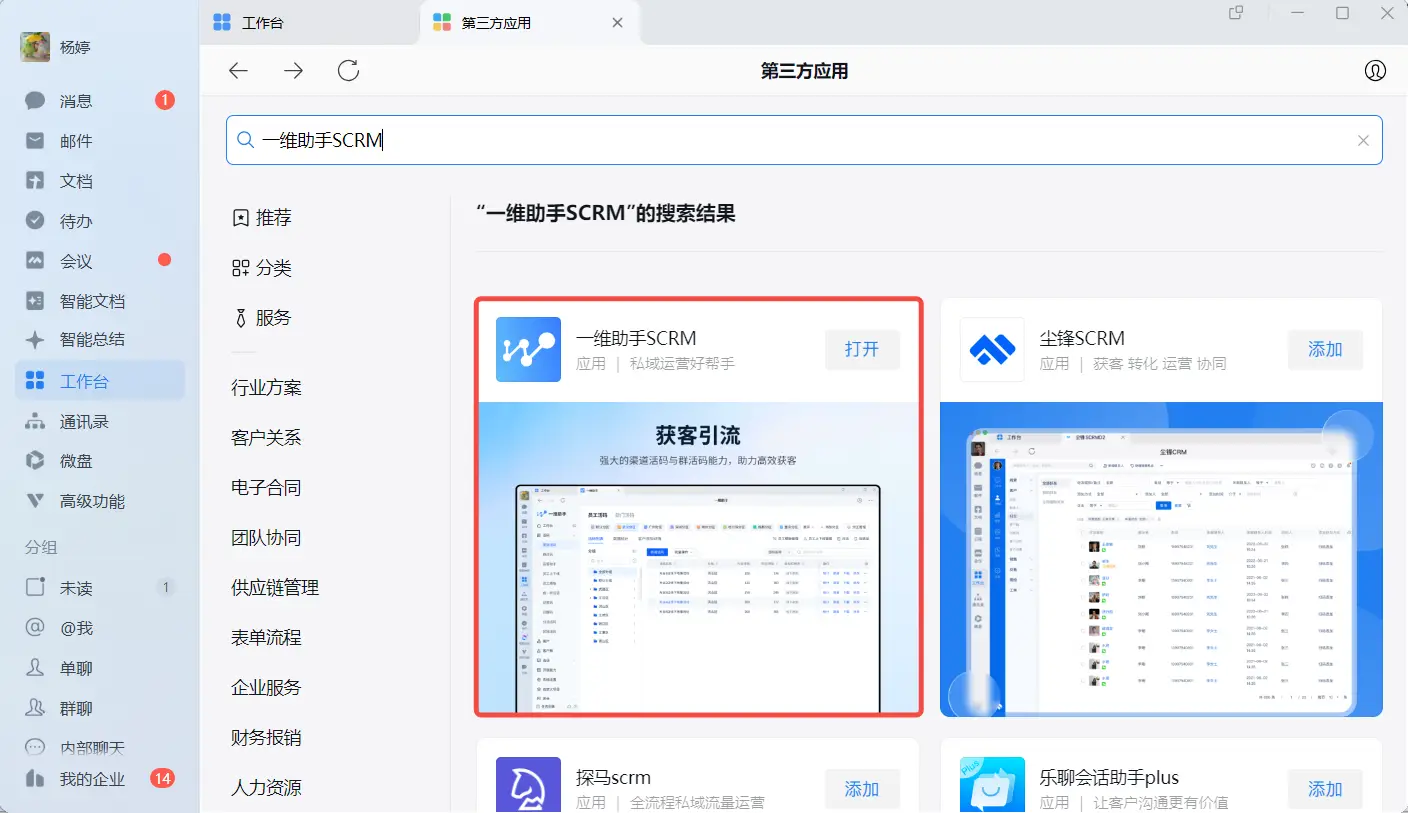Open the 企业服务 category
The image size is (1408, 813).
click(x=266, y=688)
